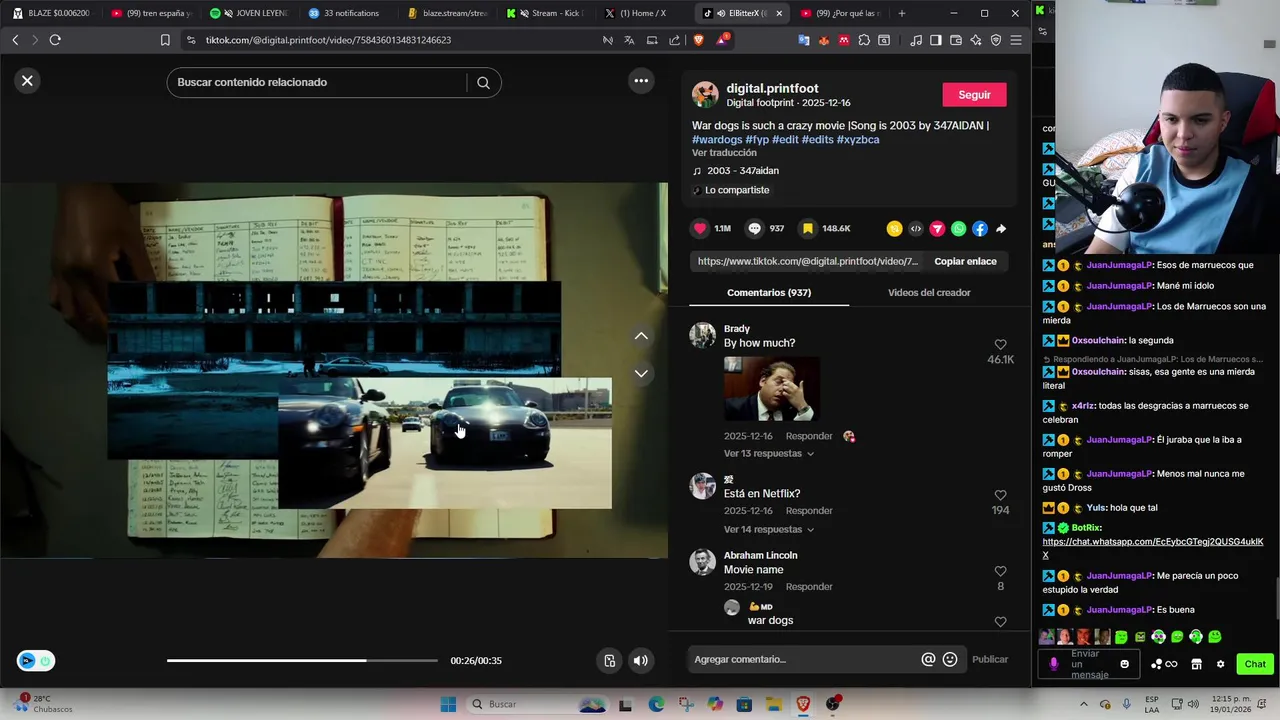Toggle video mute speaker button
Screen dimensions: 1280x720
[641, 660]
